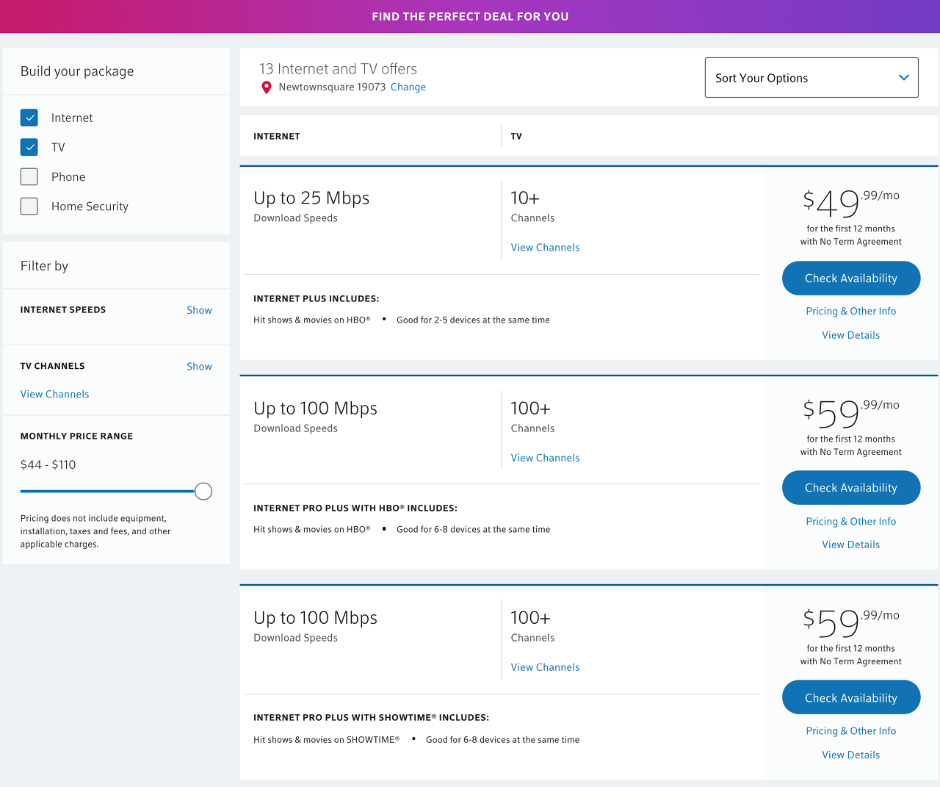Uncheck the Internet checkbox
940x787 pixels.
tap(30, 118)
